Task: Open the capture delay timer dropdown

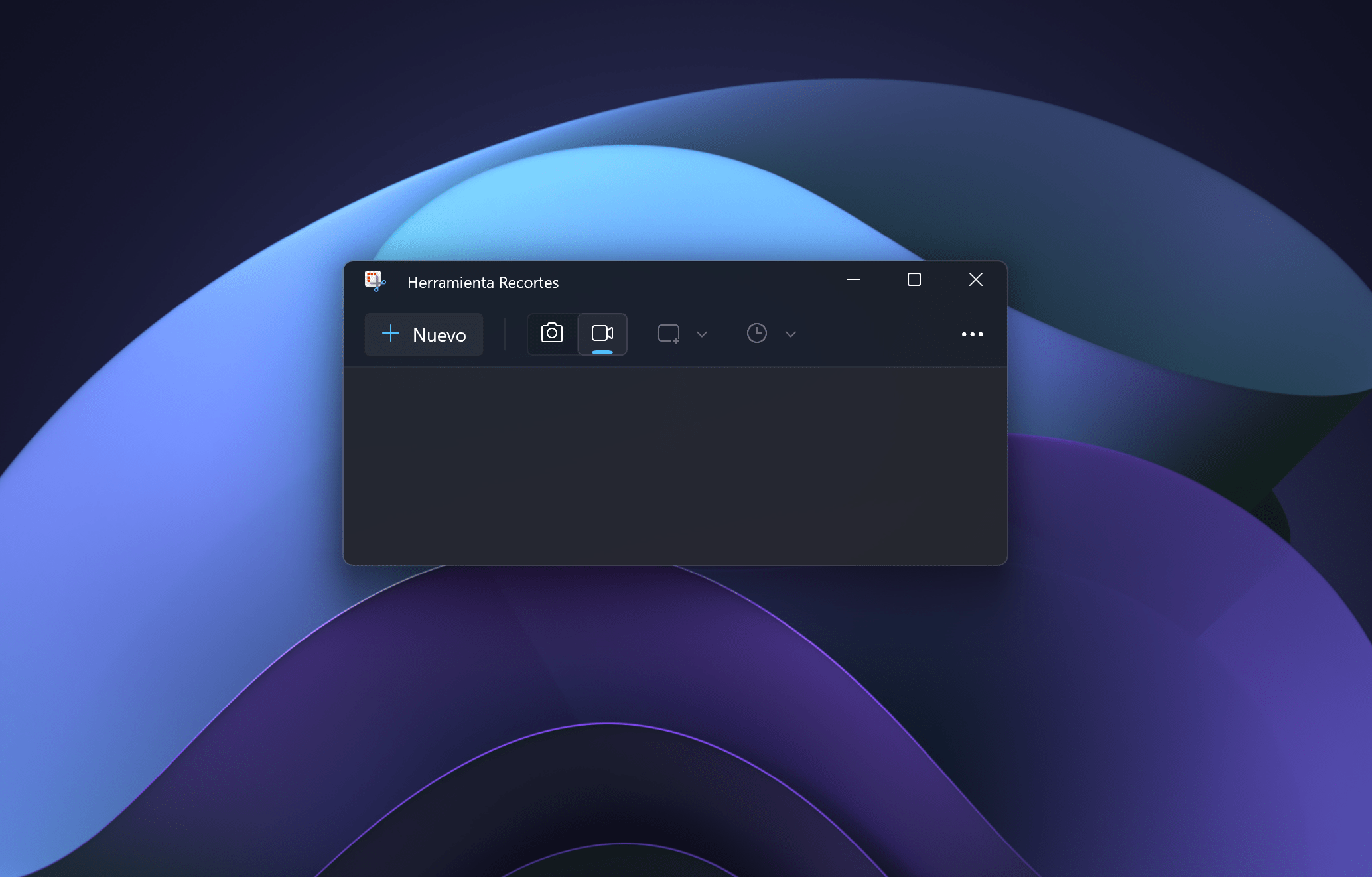Action: (x=789, y=334)
